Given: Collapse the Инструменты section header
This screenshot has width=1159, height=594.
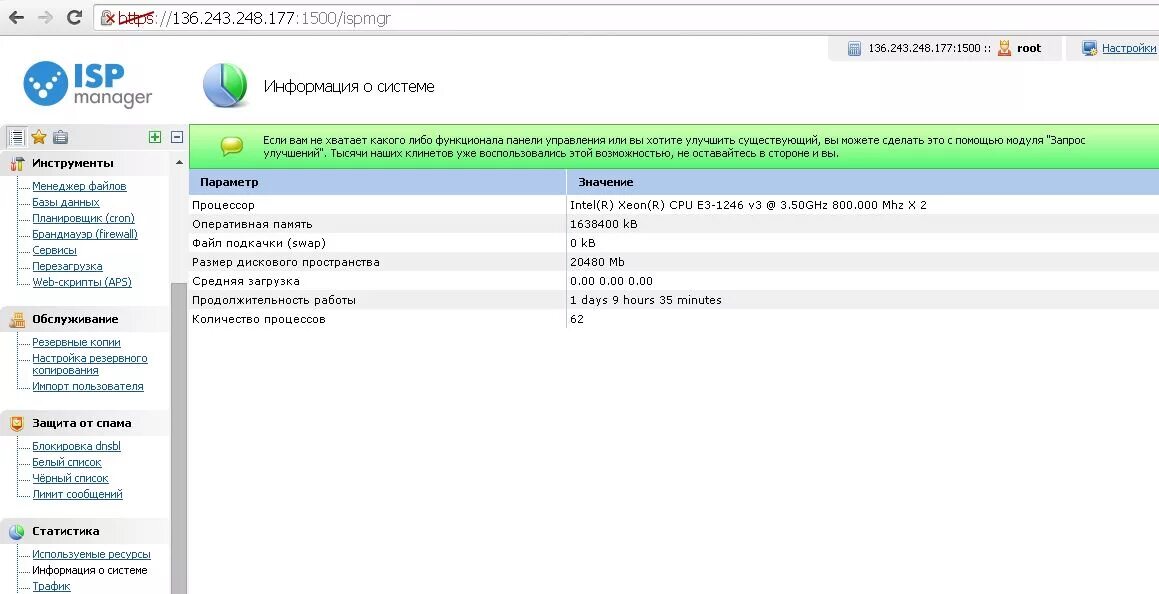Looking at the screenshot, I should click(x=85, y=163).
